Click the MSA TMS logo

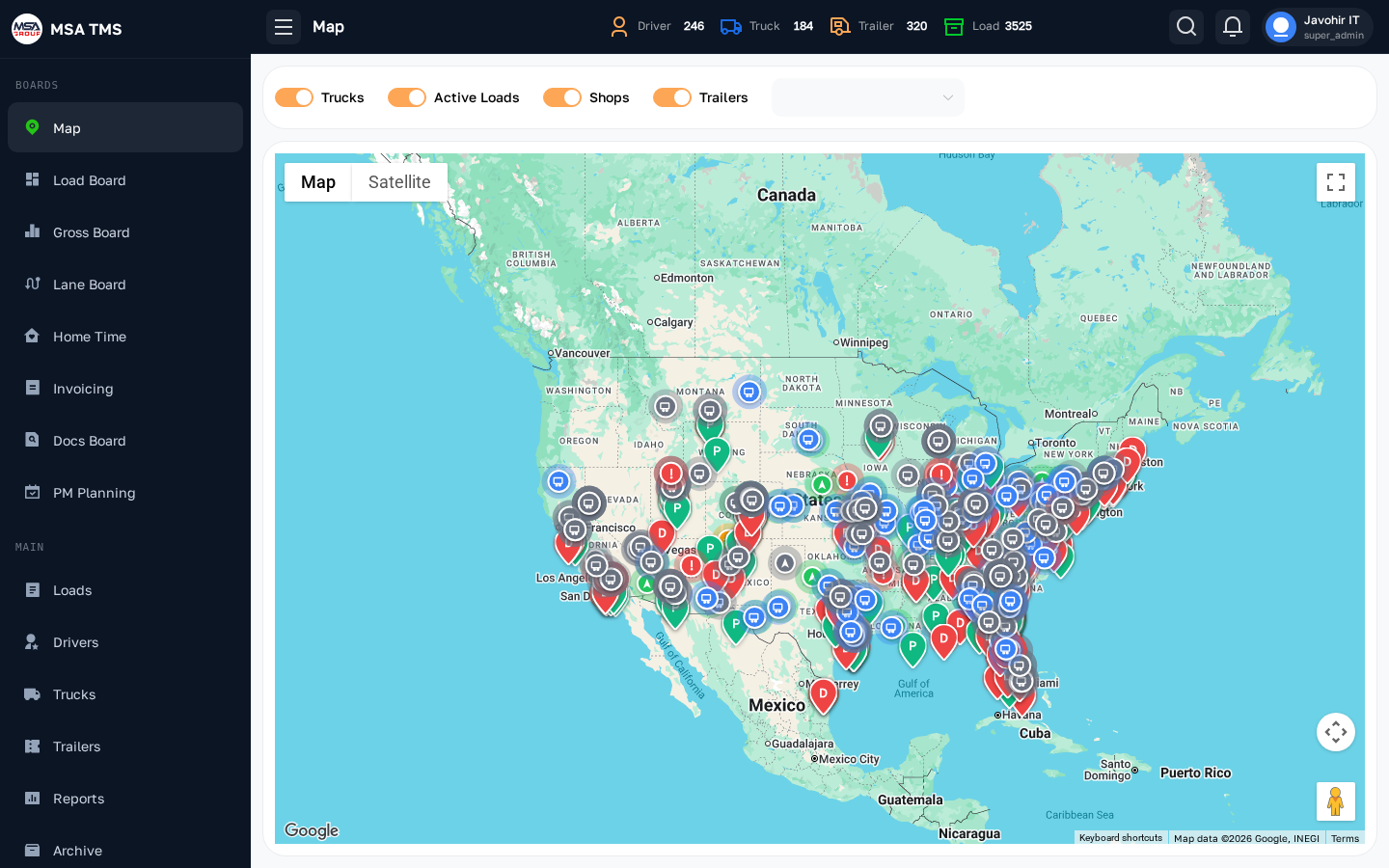[x=27, y=29]
